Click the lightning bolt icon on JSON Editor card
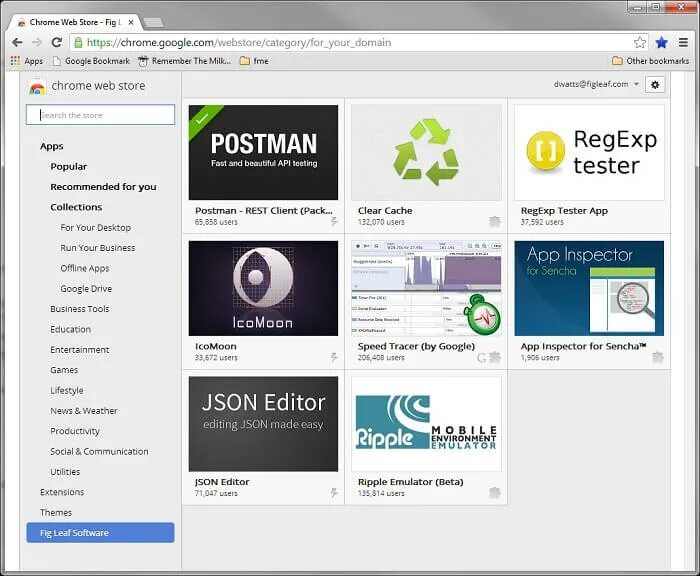700x576 pixels. [x=333, y=493]
